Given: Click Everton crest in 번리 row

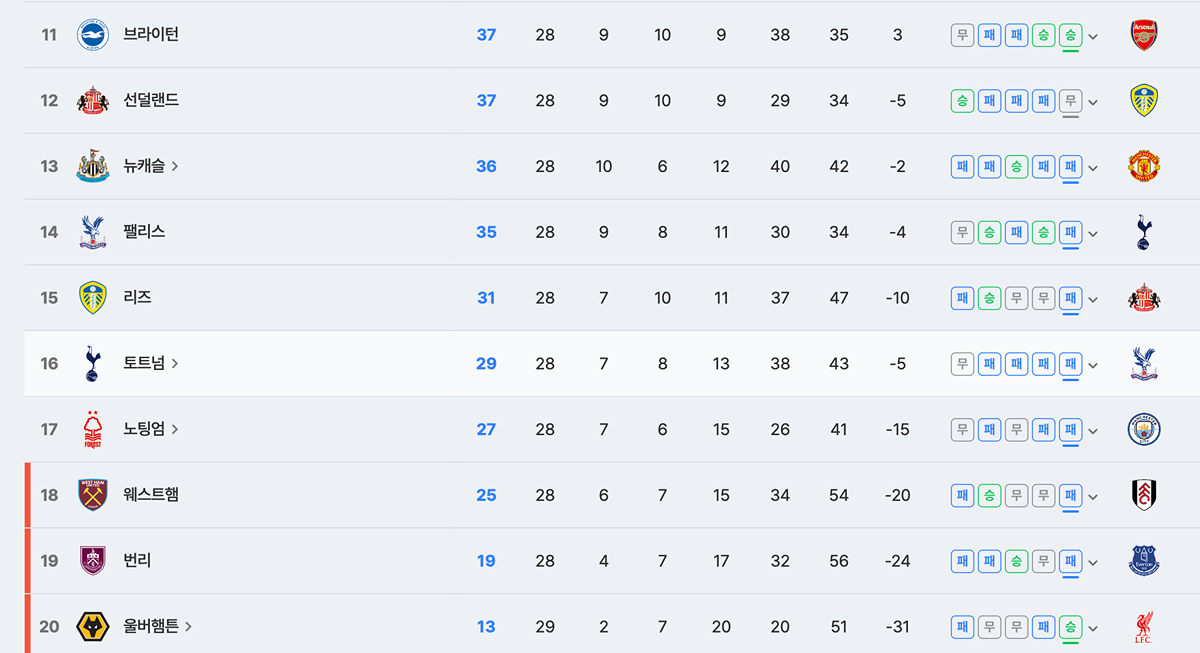Looking at the screenshot, I should click(1143, 561).
